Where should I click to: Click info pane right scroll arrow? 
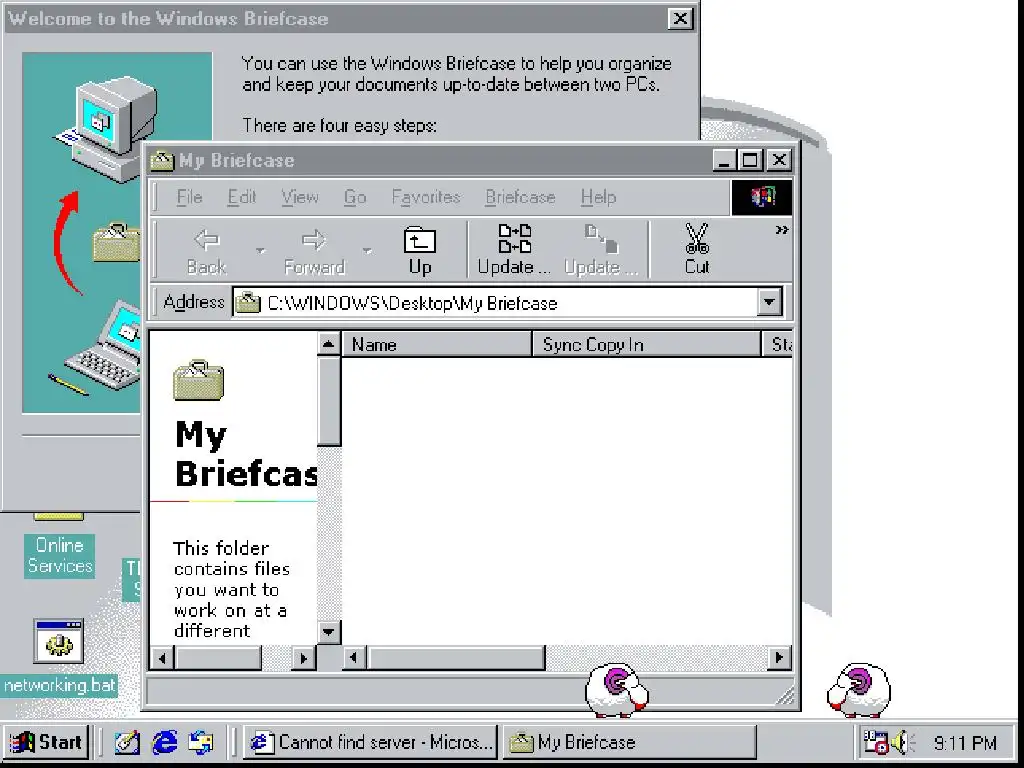[x=304, y=658]
